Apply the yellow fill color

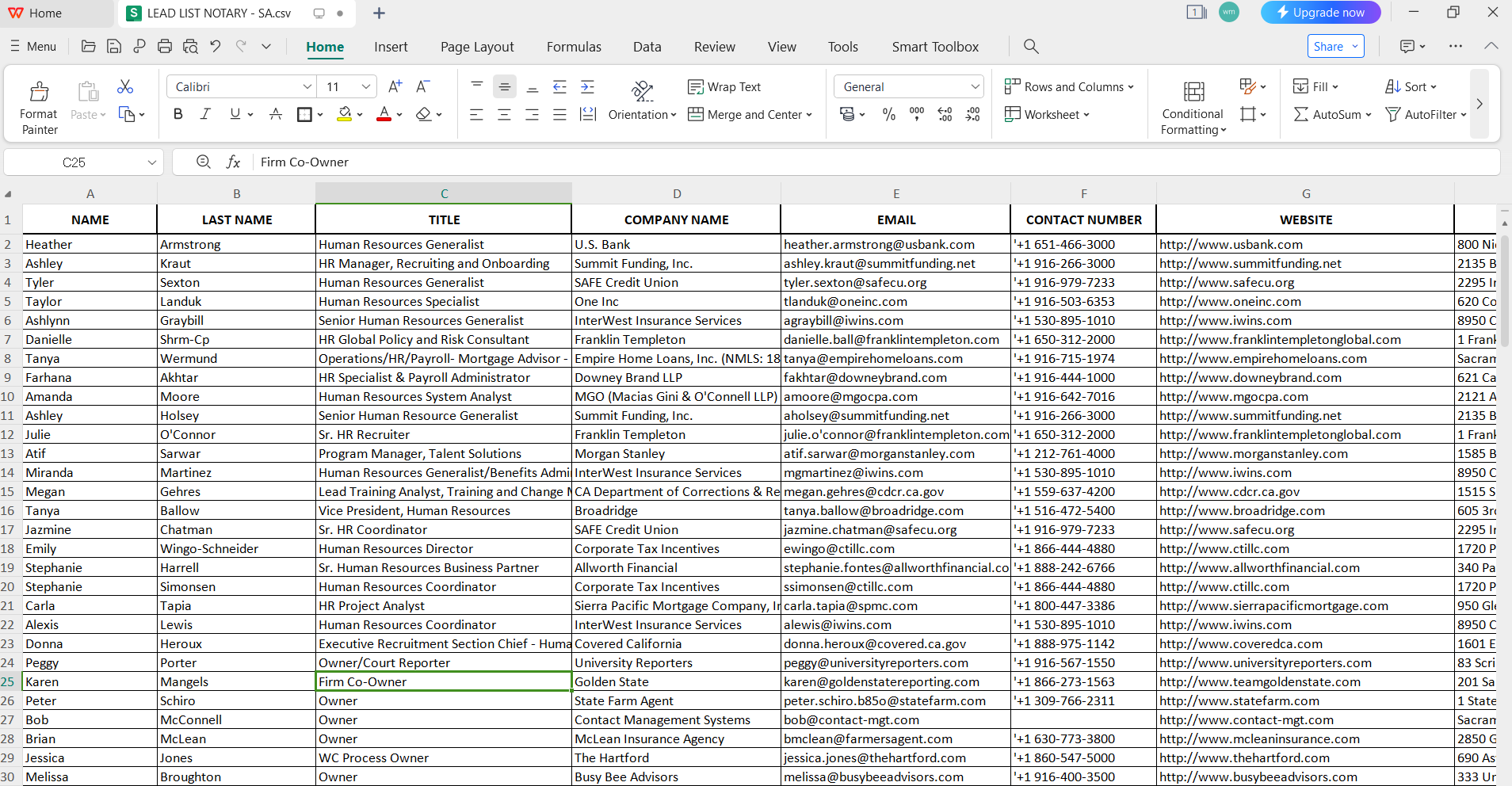coord(344,114)
